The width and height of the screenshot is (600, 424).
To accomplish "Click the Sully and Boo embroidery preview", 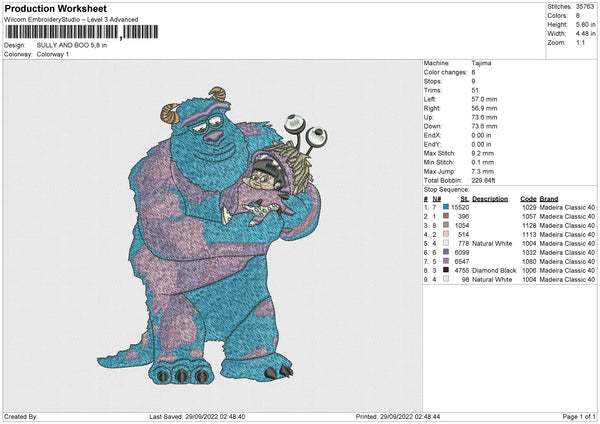I will [213, 236].
